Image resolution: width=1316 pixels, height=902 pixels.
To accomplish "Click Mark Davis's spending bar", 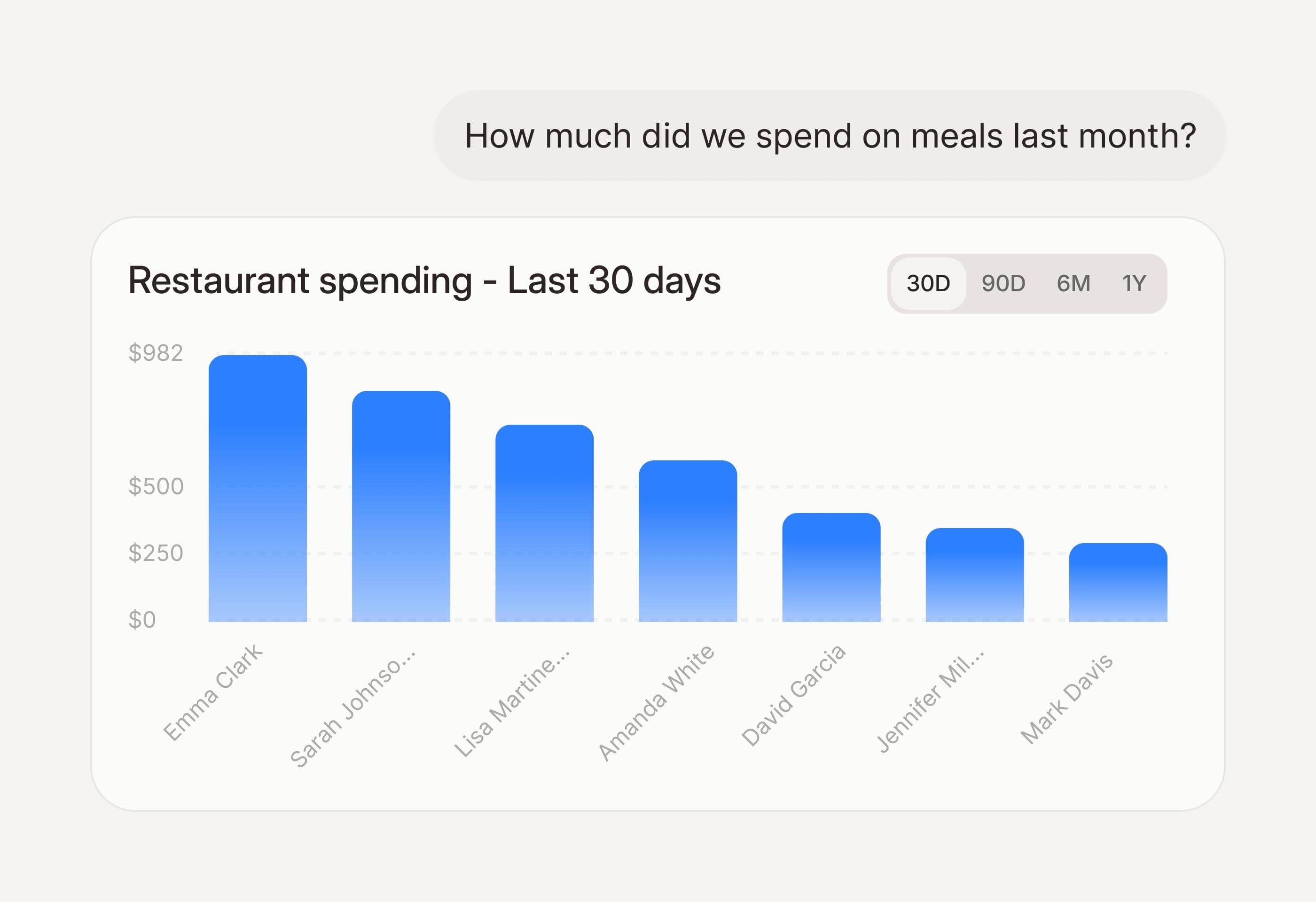I will click(x=1118, y=583).
